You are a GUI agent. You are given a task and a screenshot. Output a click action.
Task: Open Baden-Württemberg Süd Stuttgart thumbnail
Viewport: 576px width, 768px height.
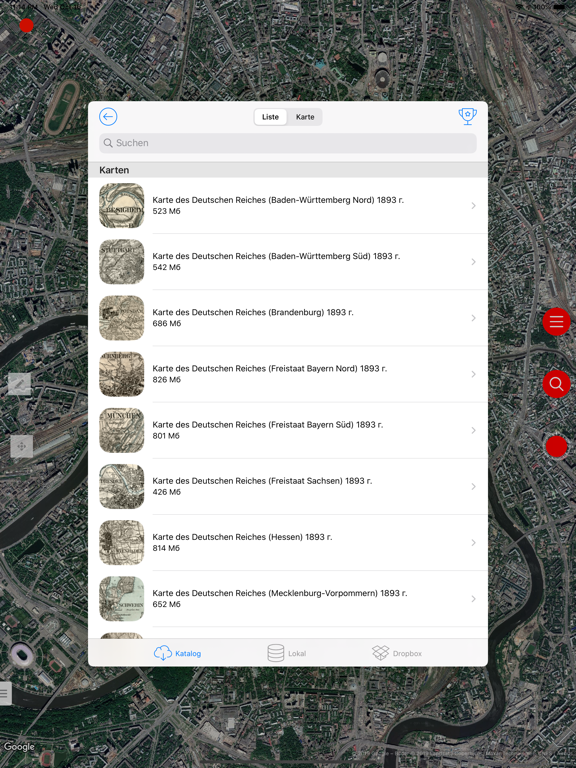121,262
